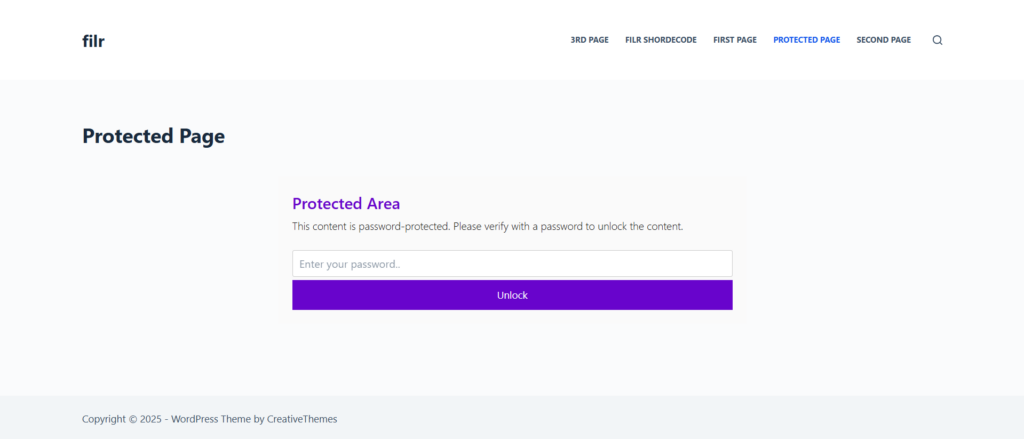This screenshot has height=439, width=1024.
Task: Click the Copyright © 2025 footer text
Action: pos(121,419)
